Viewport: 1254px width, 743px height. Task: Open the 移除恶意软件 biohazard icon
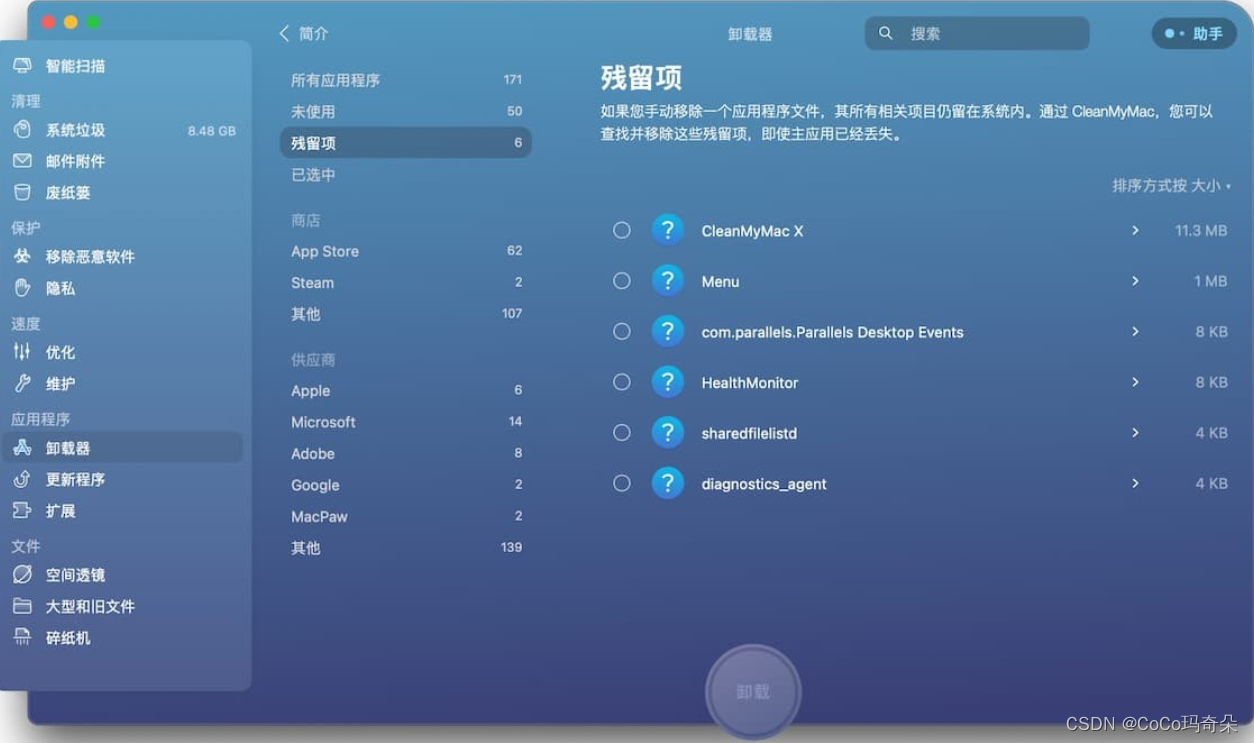(x=22, y=257)
